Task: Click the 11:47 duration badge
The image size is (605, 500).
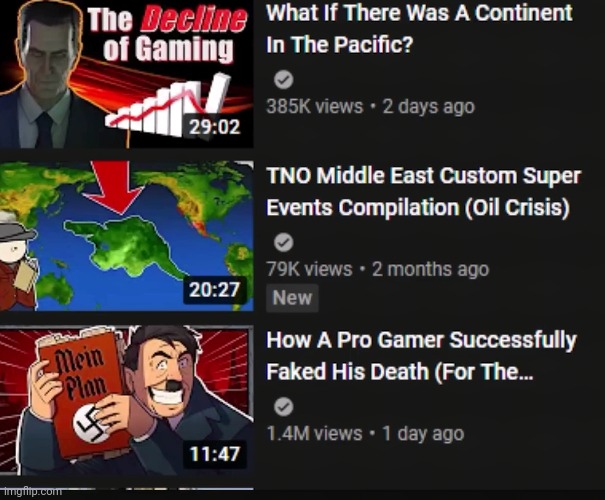Action: [x=215, y=454]
